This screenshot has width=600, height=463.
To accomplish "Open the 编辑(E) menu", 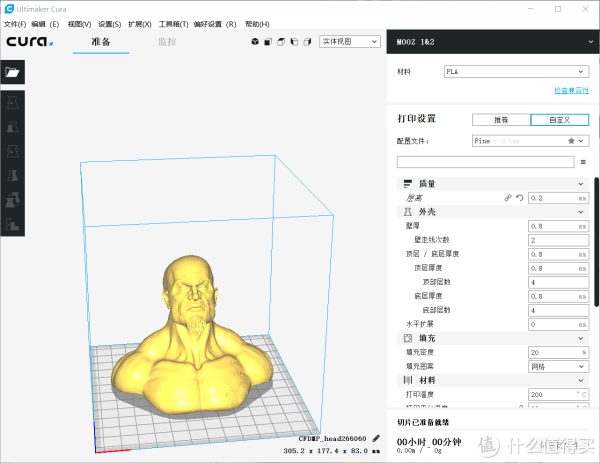I will coord(45,24).
